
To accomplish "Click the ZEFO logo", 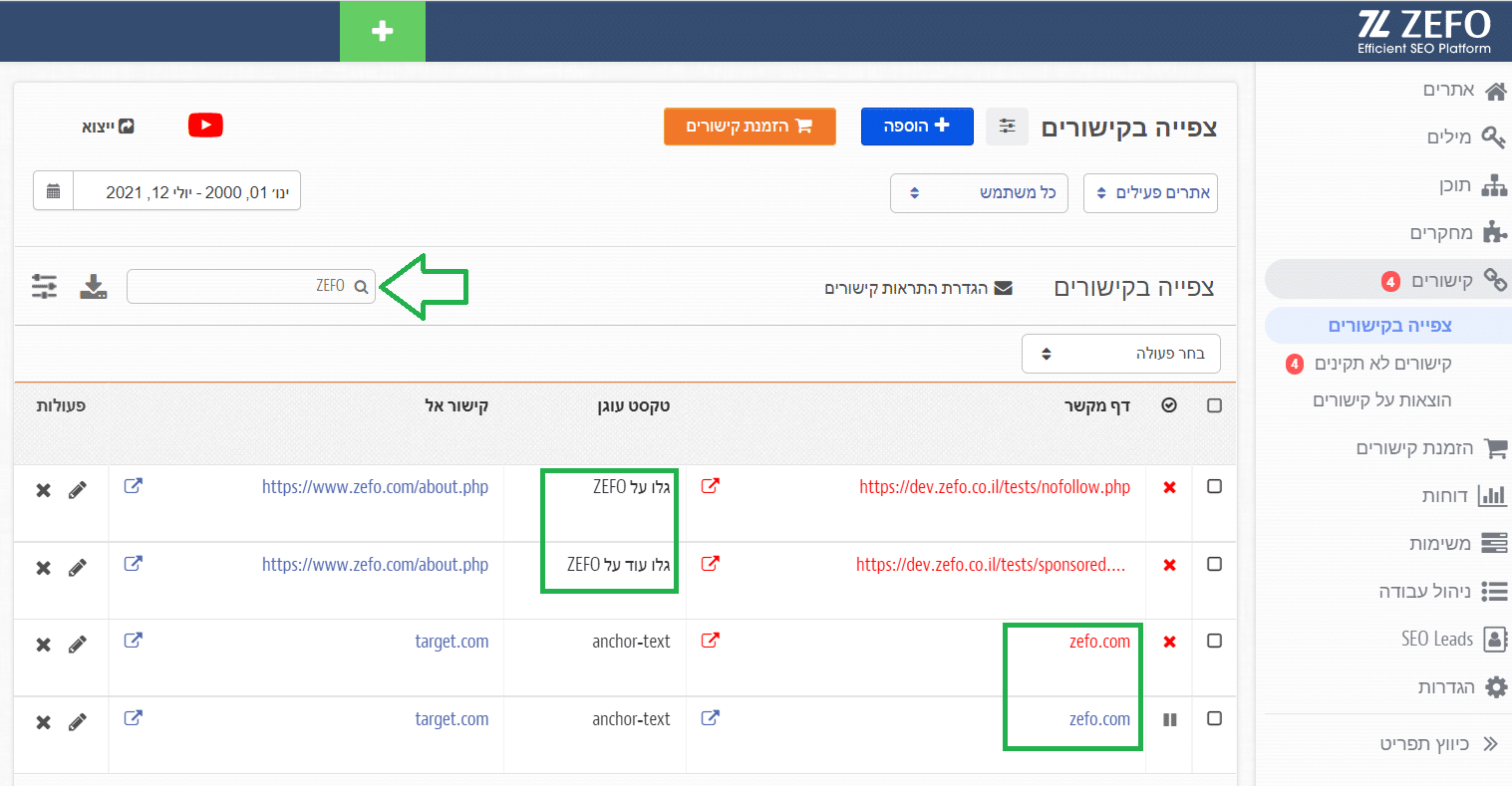I will [x=1424, y=31].
